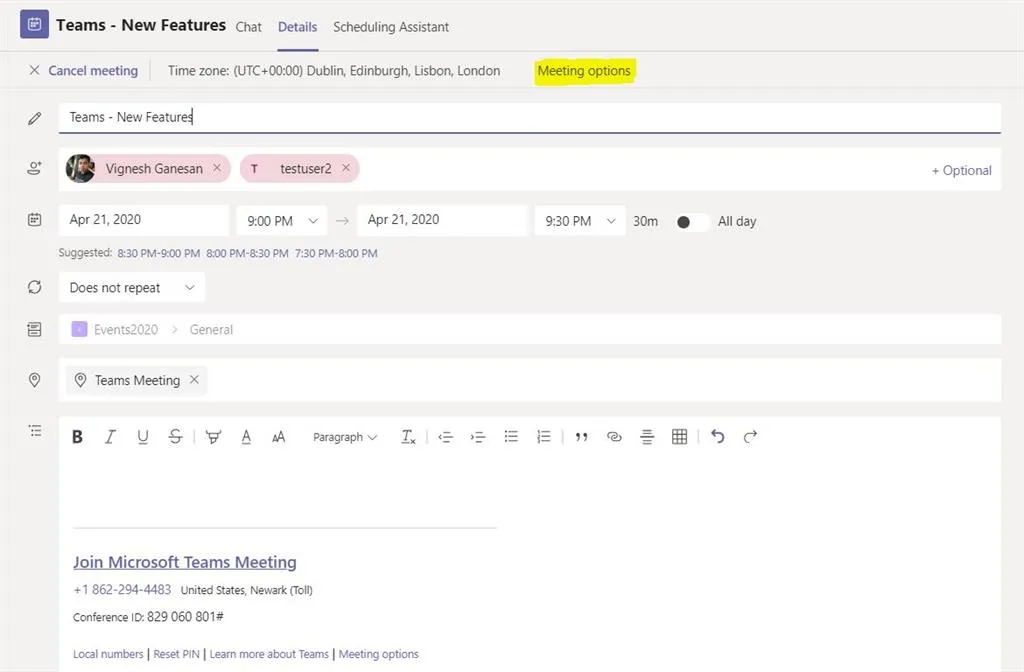Open the Paragraph style dropdown

point(345,437)
